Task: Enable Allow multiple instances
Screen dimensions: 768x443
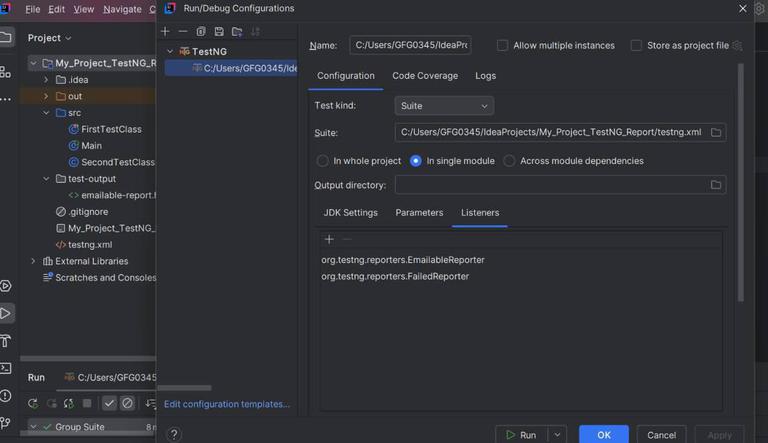Action: 503,46
